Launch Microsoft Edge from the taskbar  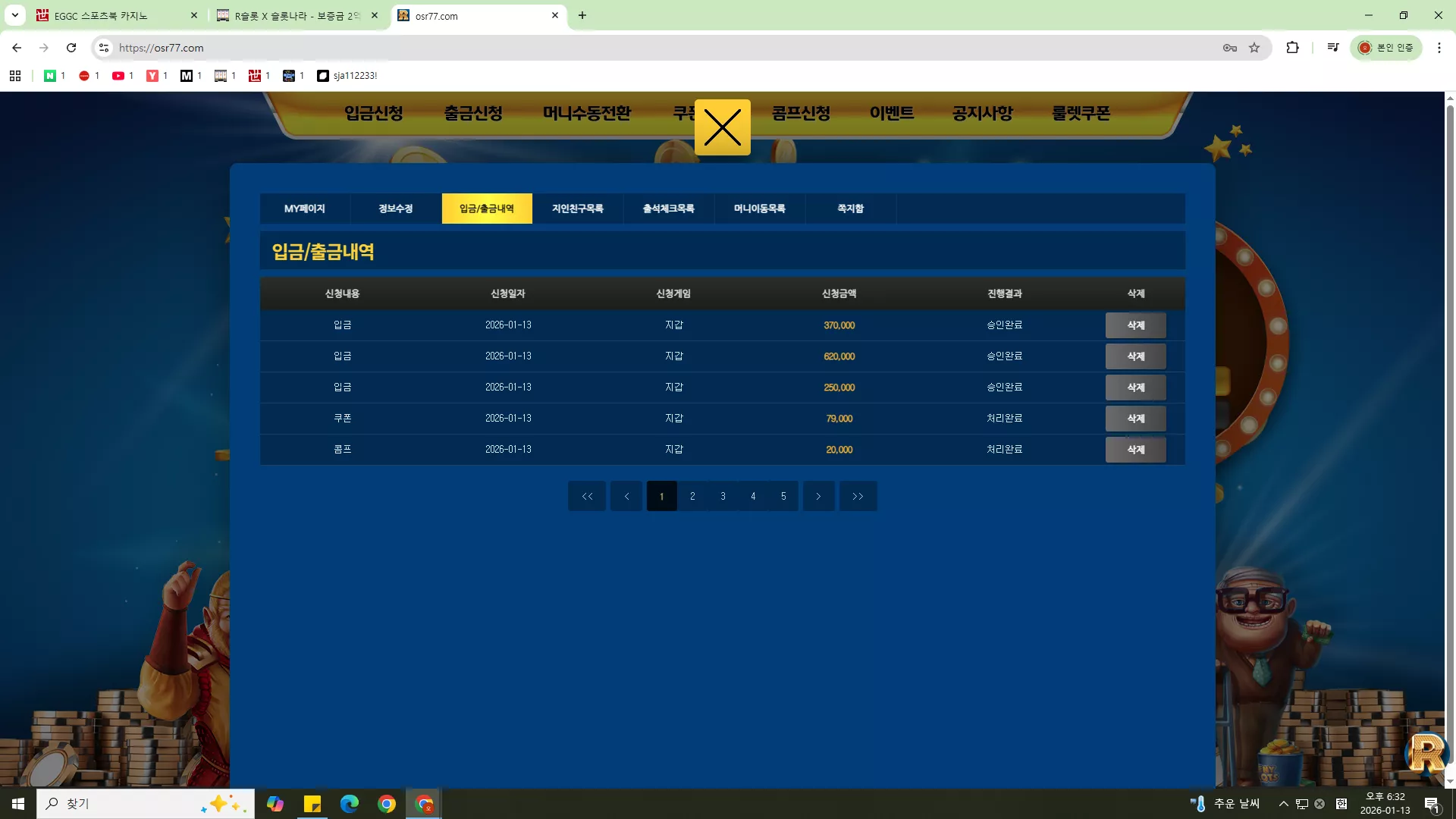350,804
